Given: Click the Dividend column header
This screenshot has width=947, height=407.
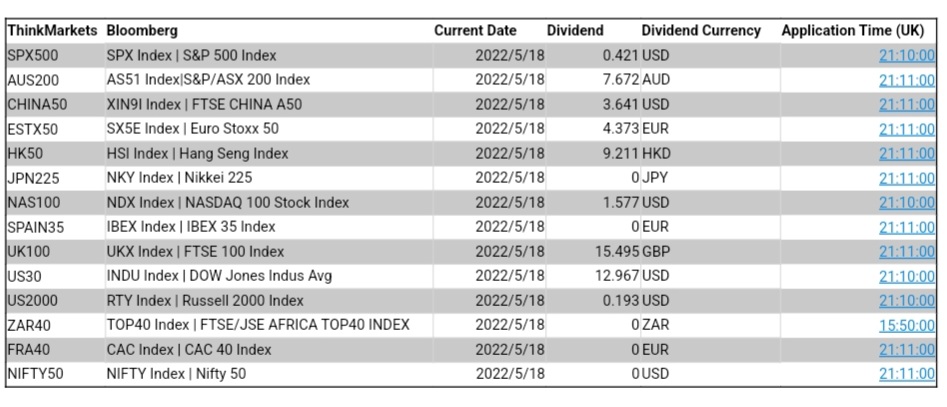Looking at the screenshot, I should [x=575, y=31].
